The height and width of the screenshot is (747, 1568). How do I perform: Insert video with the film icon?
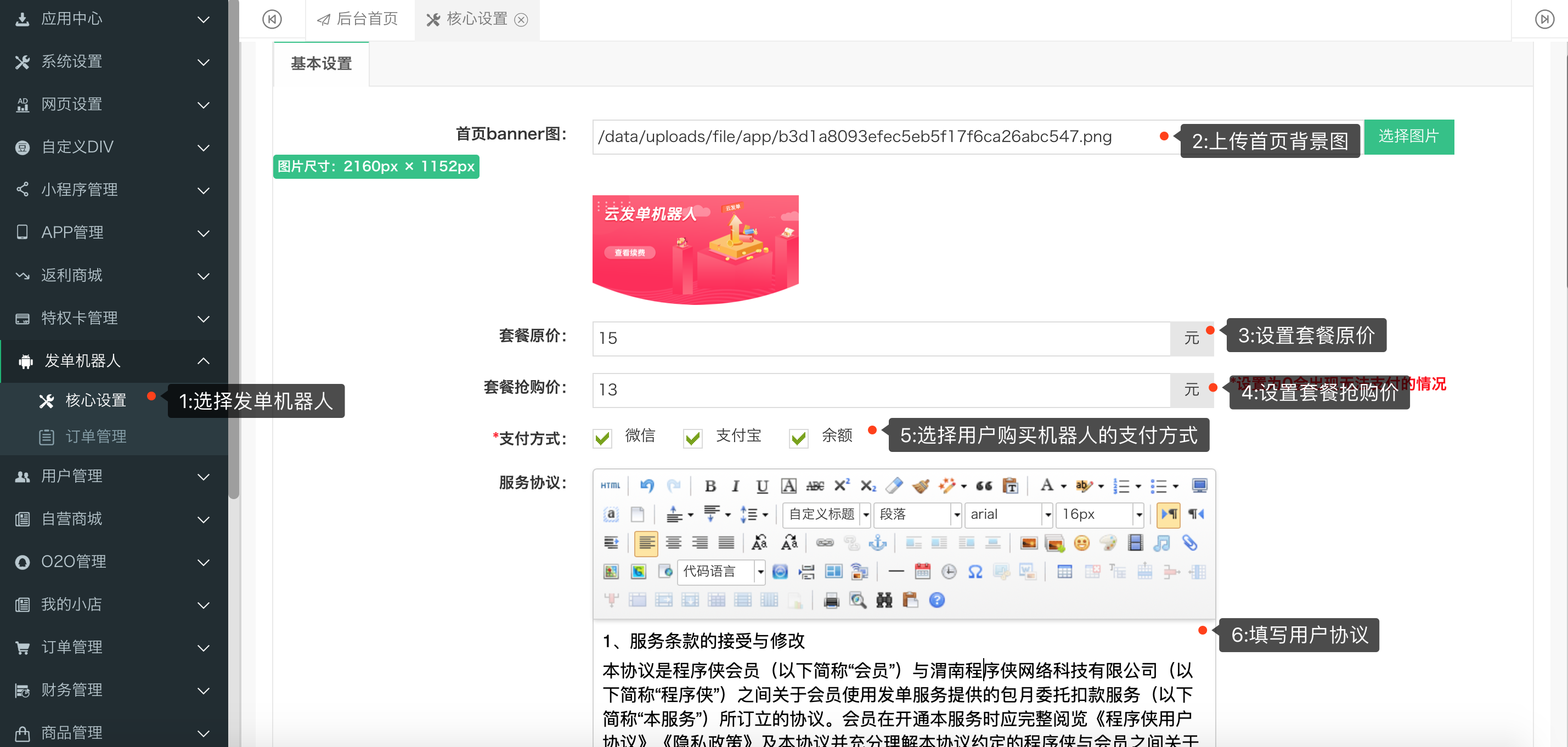[x=1135, y=542]
